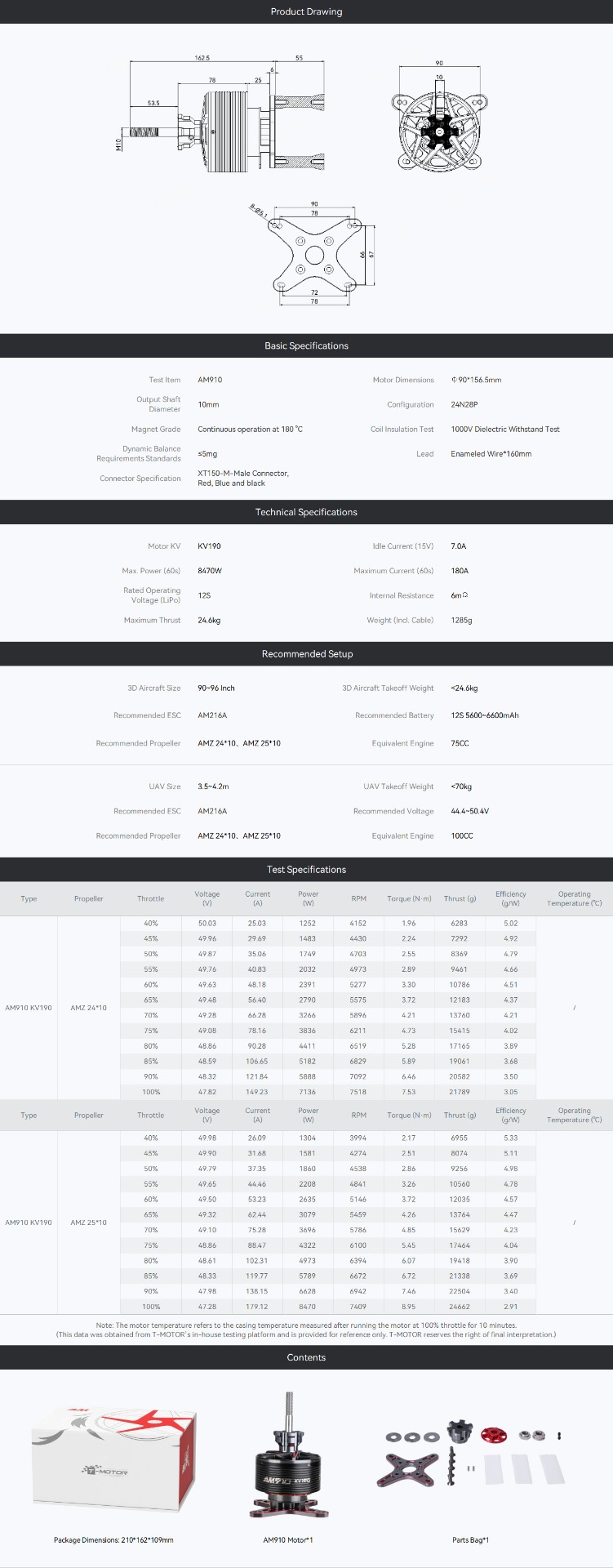This screenshot has width=613, height=1568.
Task: Click the AM910 motor product photo
Action: 288,1458
